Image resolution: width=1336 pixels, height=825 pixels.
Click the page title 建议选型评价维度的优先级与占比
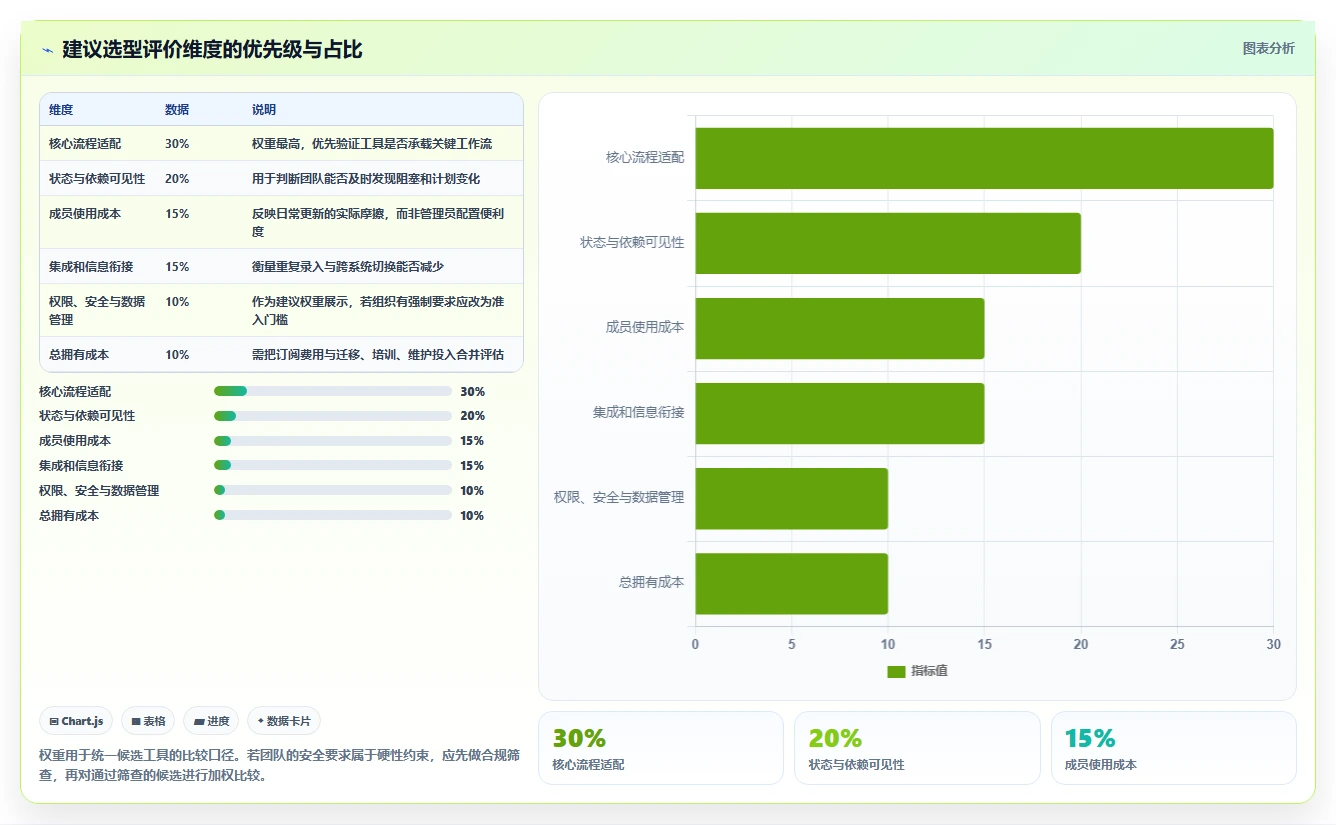pos(212,50)
